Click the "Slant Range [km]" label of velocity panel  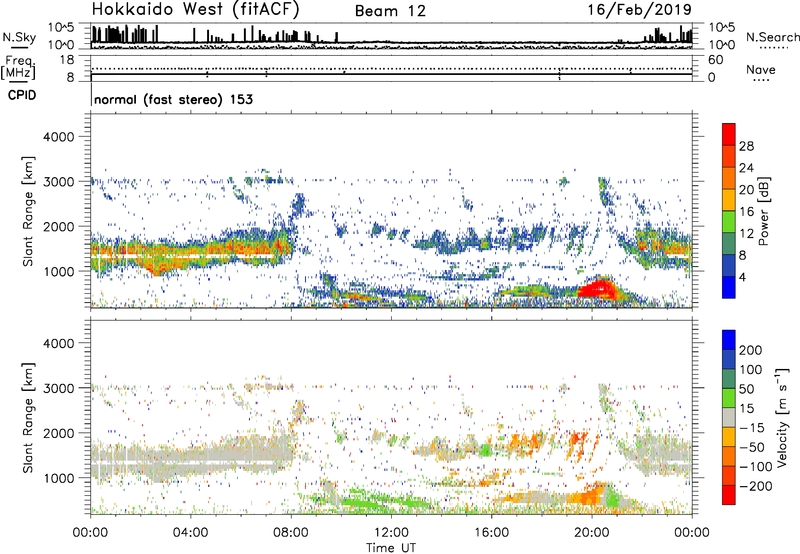28,418
